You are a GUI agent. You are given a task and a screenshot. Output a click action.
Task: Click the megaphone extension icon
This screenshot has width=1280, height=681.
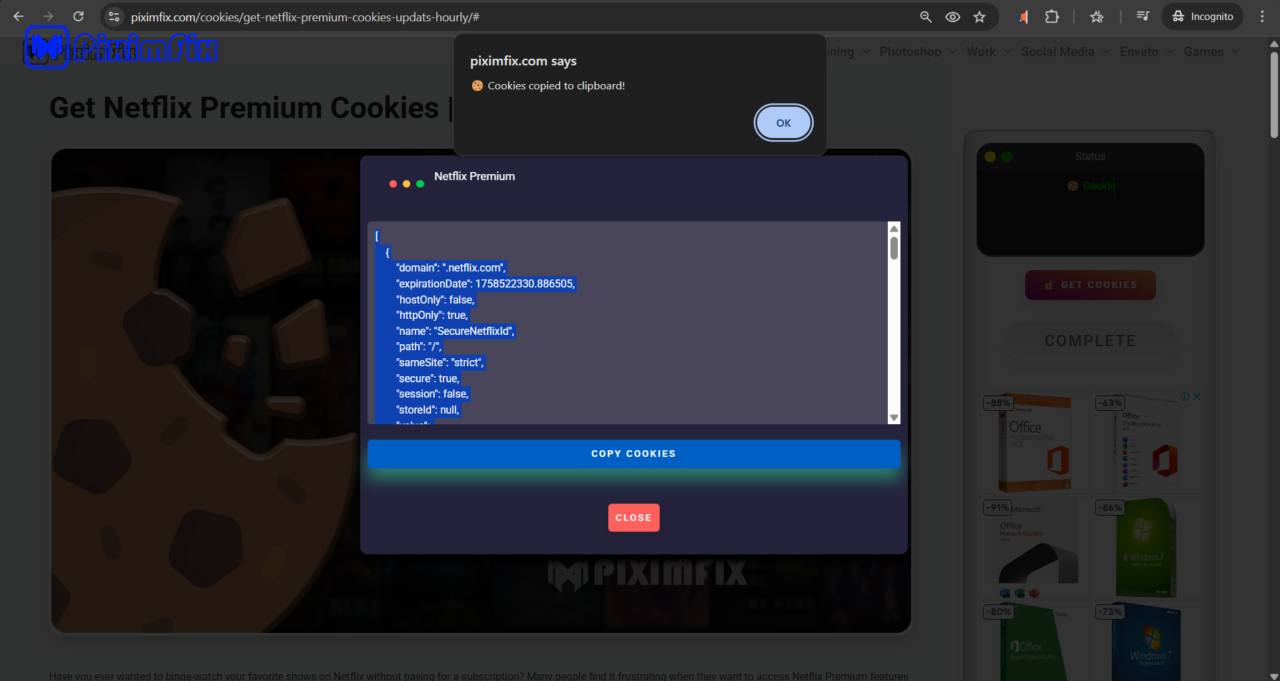coord(1024,17)
